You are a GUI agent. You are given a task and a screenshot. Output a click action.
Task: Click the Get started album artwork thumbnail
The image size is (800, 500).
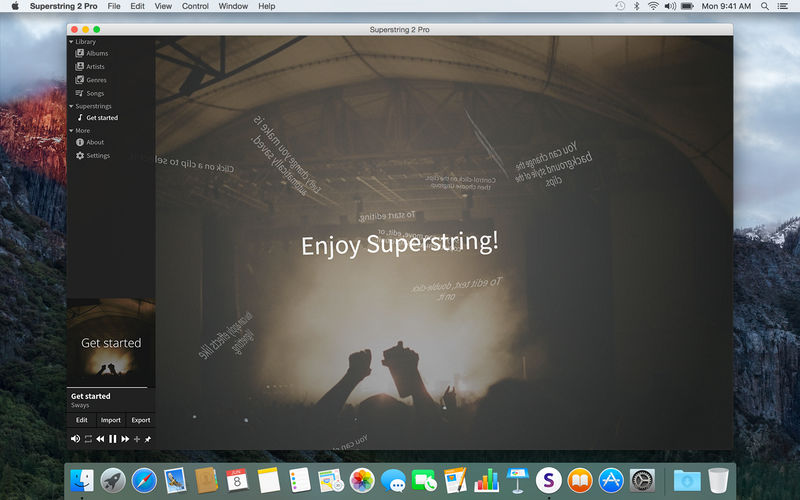111,342
